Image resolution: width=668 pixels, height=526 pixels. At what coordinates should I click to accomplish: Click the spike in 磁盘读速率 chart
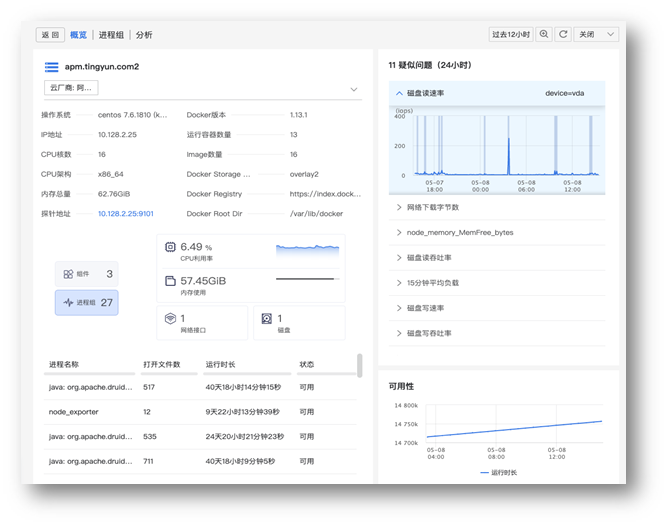[x=509, y=155]
